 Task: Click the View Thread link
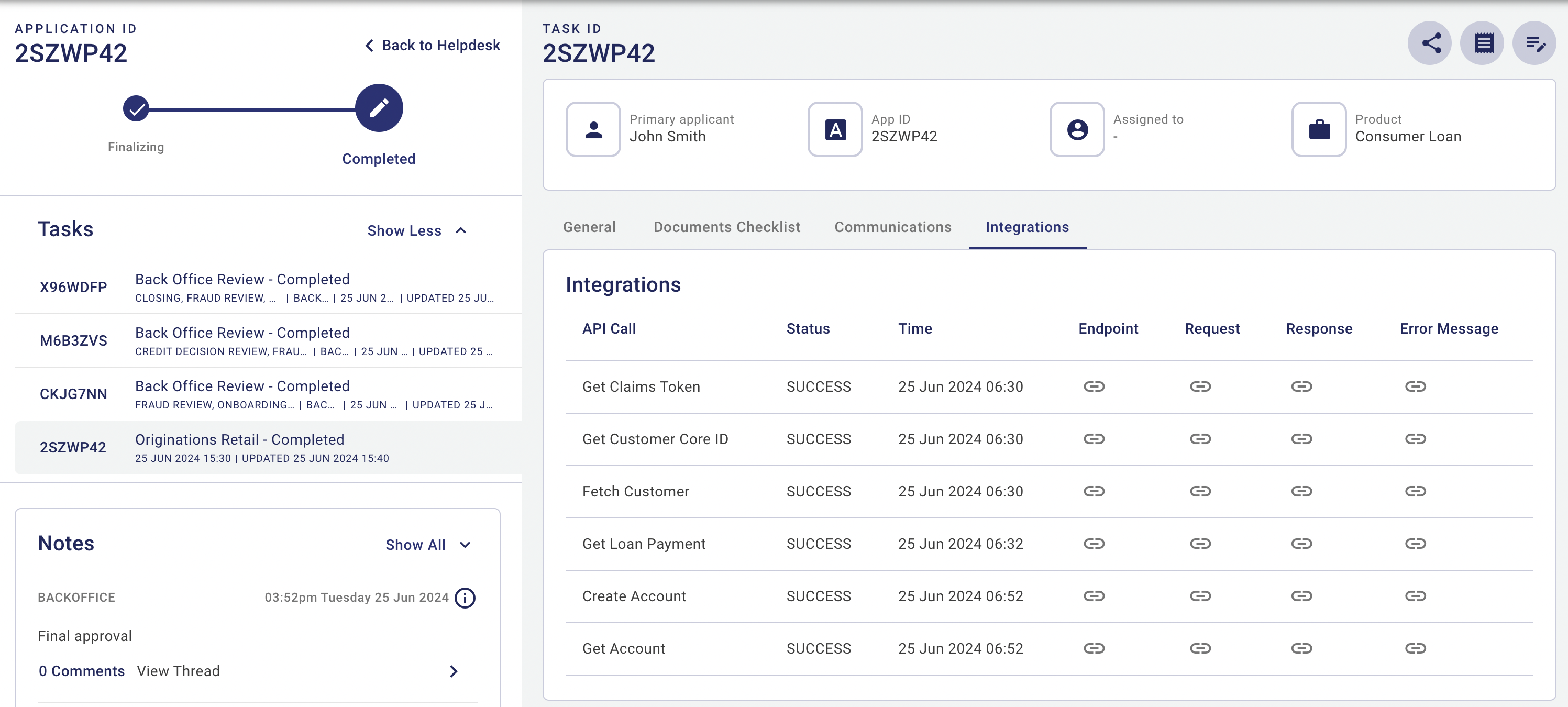(x=179, y=671)
